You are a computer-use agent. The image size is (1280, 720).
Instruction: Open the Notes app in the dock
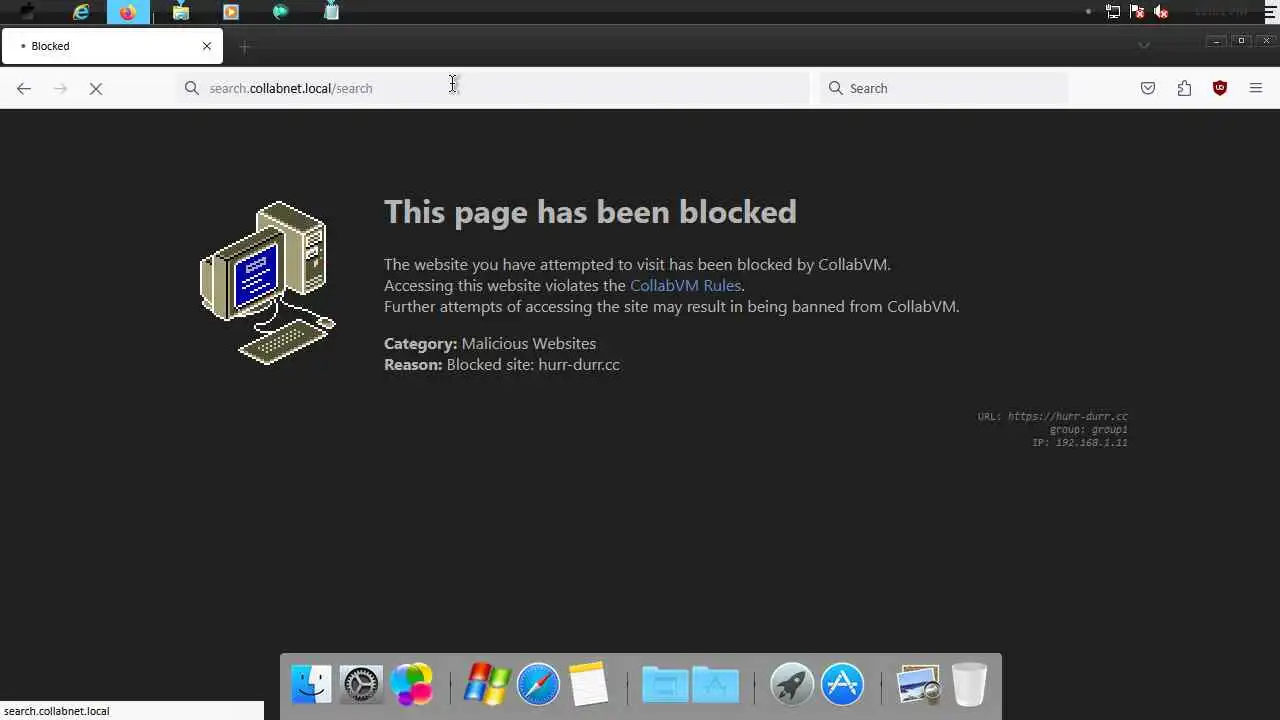[x=588, y=685]
